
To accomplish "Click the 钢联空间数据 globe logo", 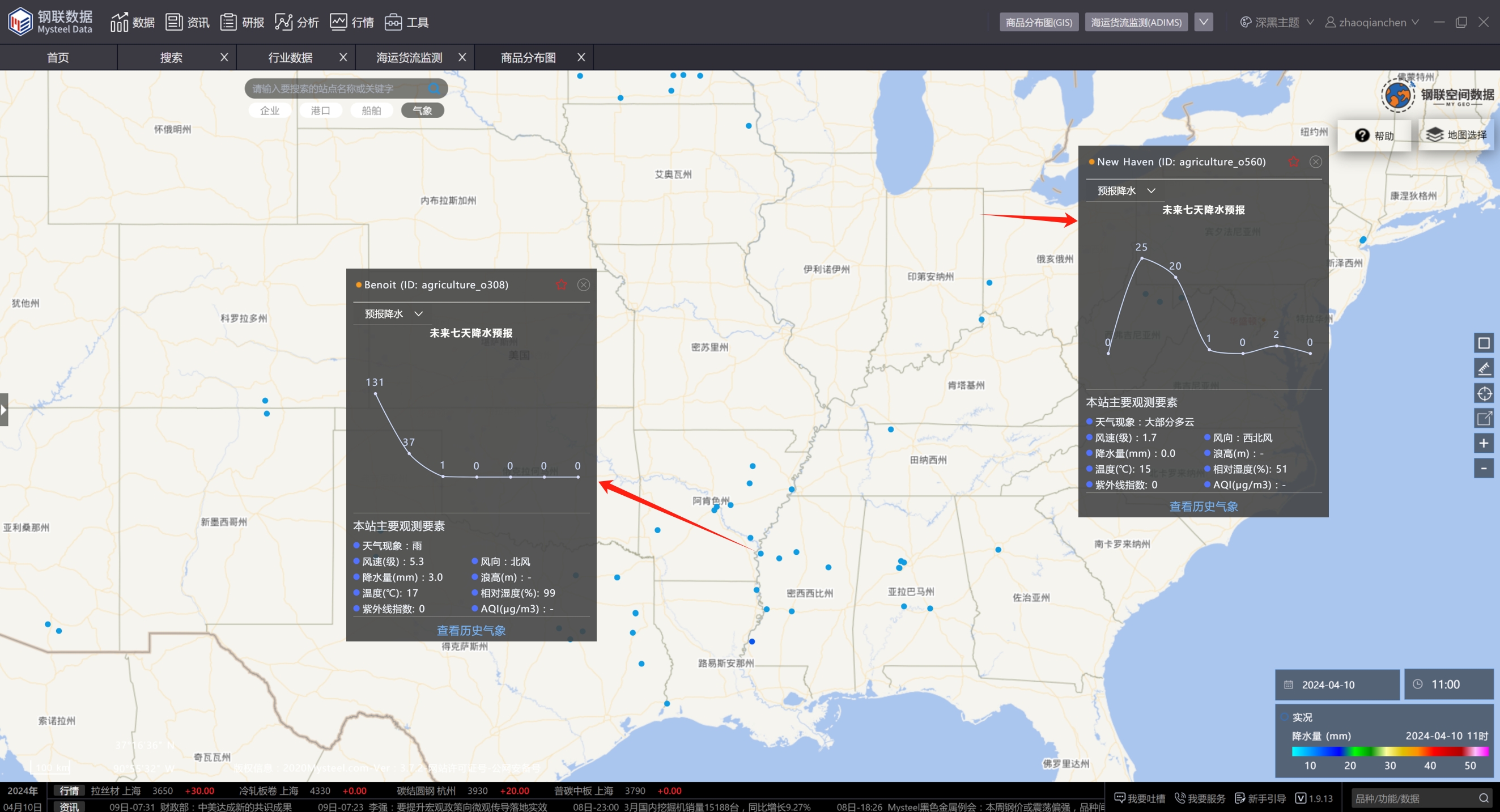I will (1397, 95).
